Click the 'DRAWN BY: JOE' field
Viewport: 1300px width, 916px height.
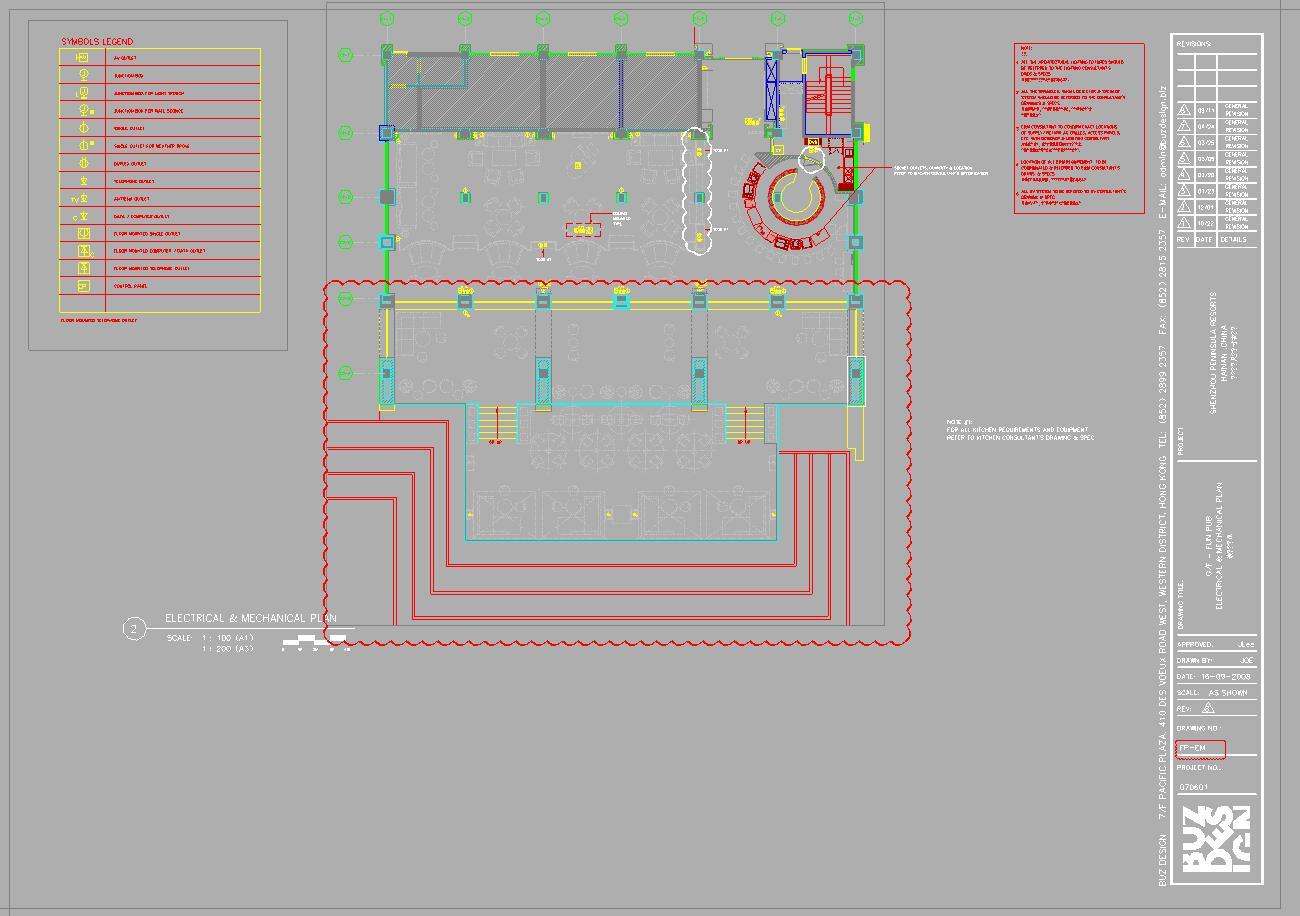click(x=1215, y=661)
